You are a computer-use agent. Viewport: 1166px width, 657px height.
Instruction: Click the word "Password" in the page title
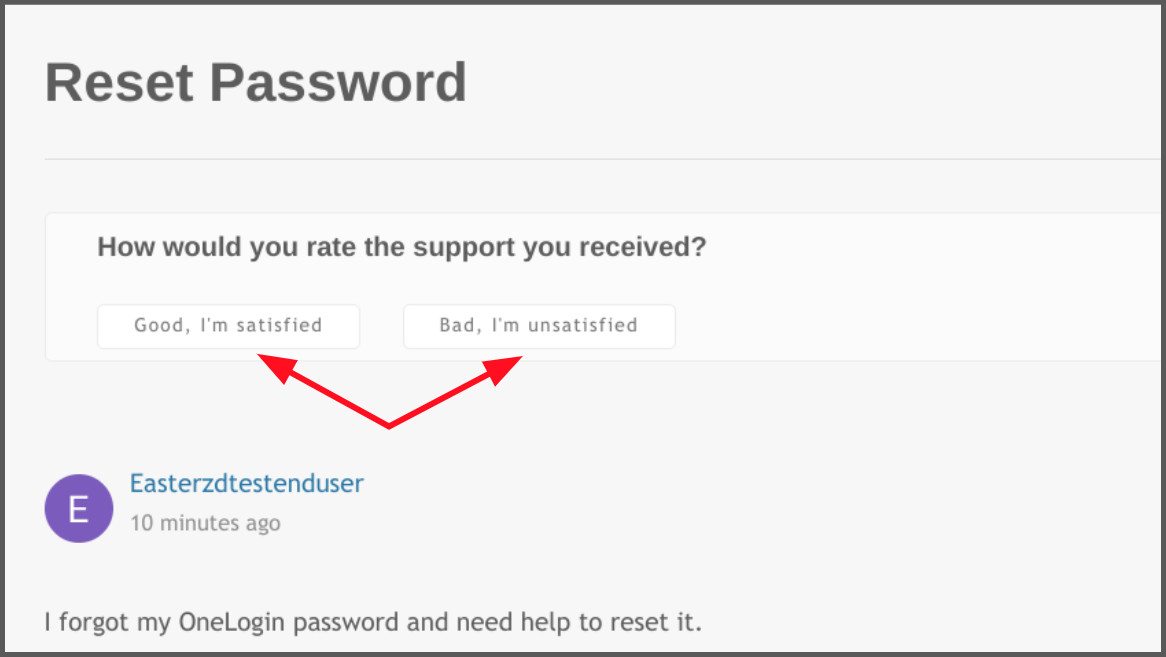click(338, 82)
